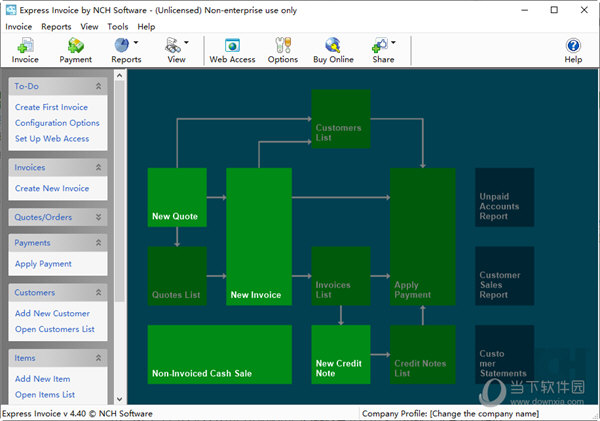Viewport: 600px width, 421px height.
Task: Click Set Up Web Access link
Action: (52, 139)
